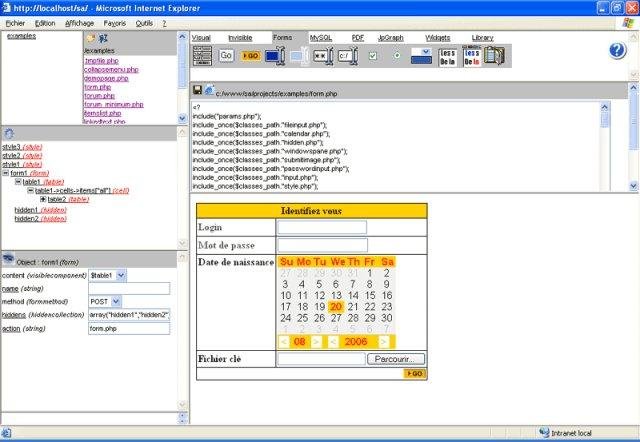Pick the black-text textarea component icon

pos(447,57)
